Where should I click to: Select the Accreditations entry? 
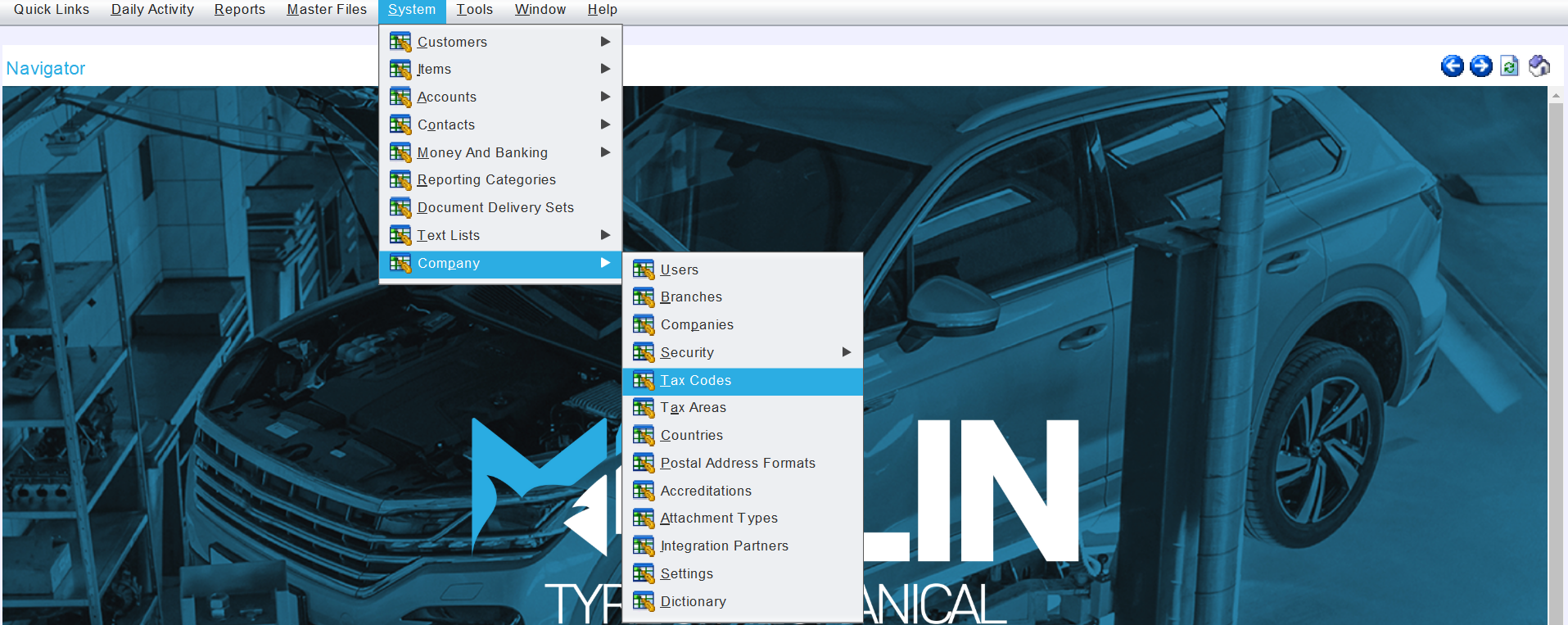point(743,491)
